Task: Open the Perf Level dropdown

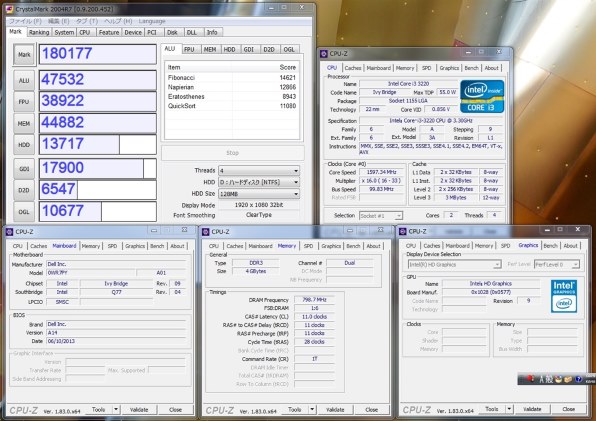Action: [x=557, y=264]
